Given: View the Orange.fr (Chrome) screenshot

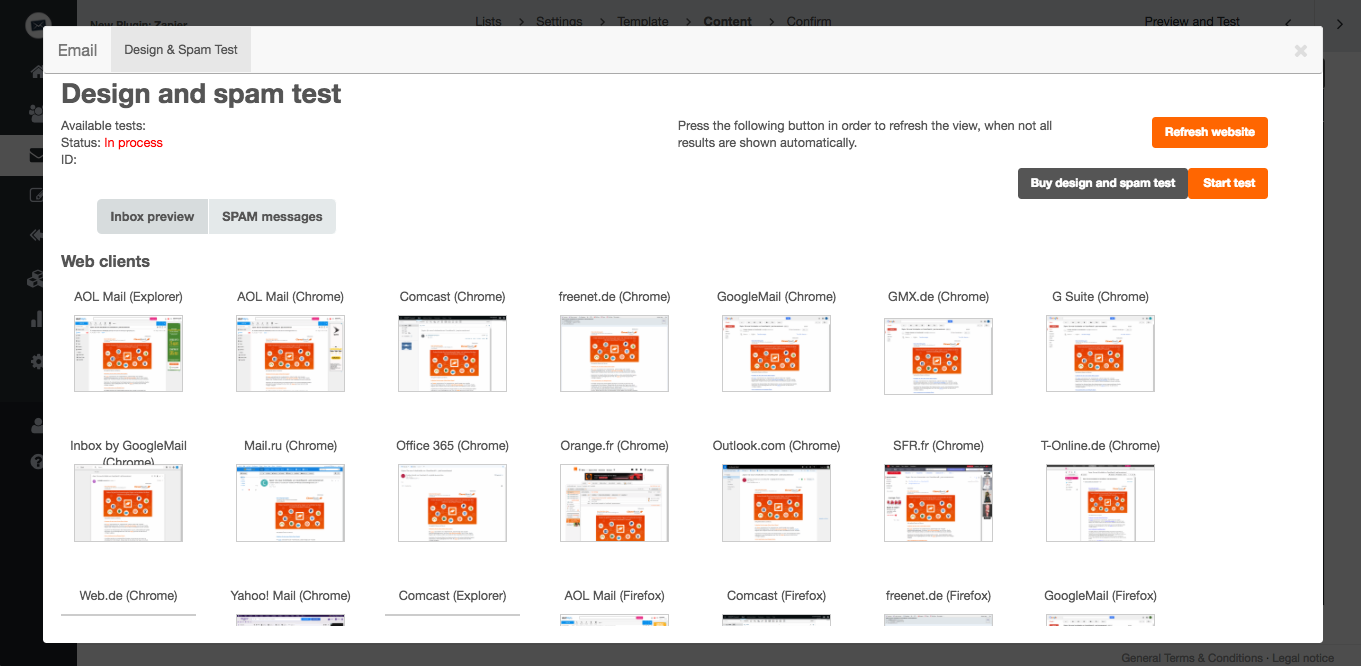Looking at the screenshot, I should click(x=614, y=503).
